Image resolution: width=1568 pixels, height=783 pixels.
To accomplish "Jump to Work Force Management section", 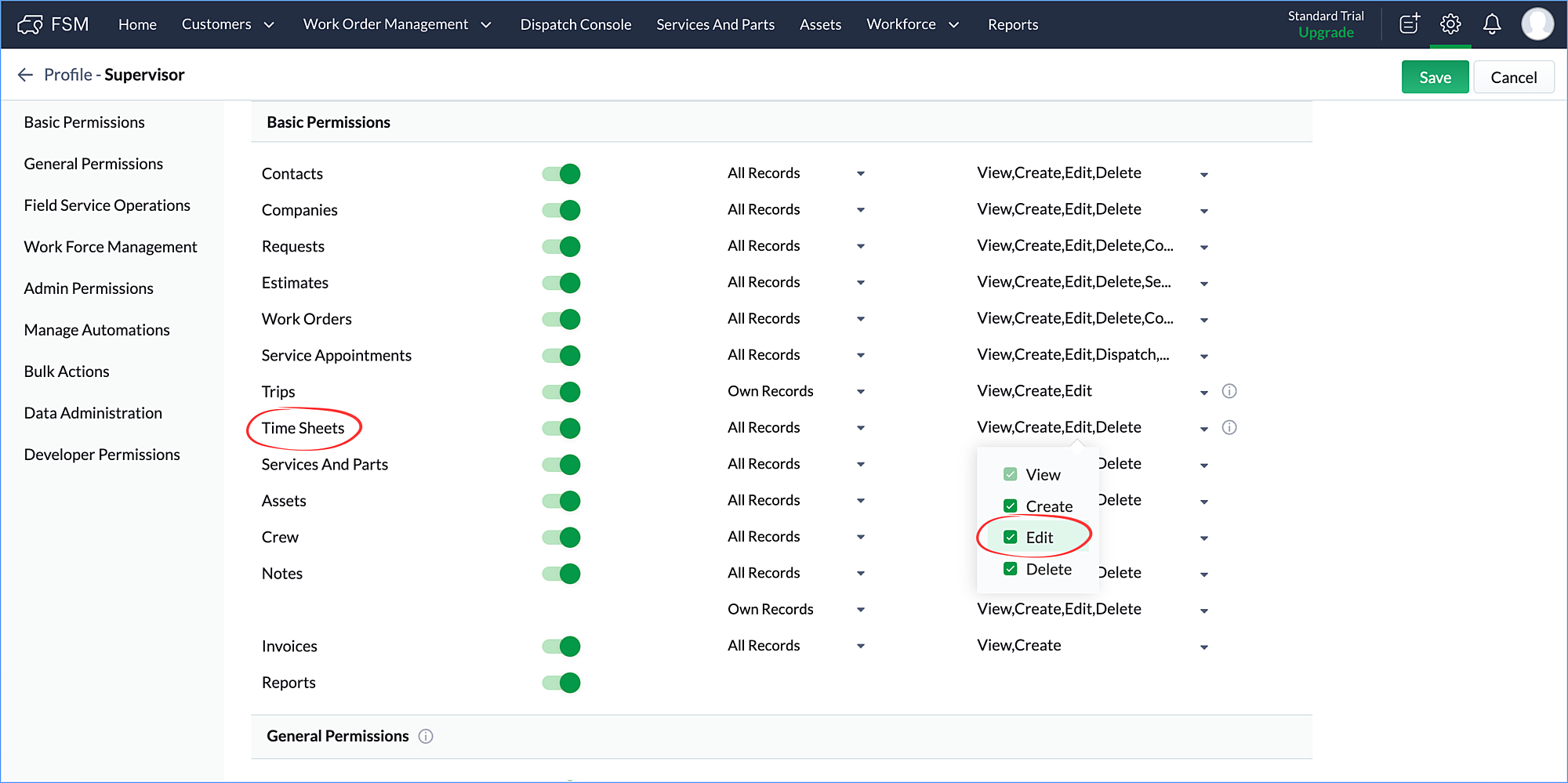I will pyautogui.click(x=111, y=247).
